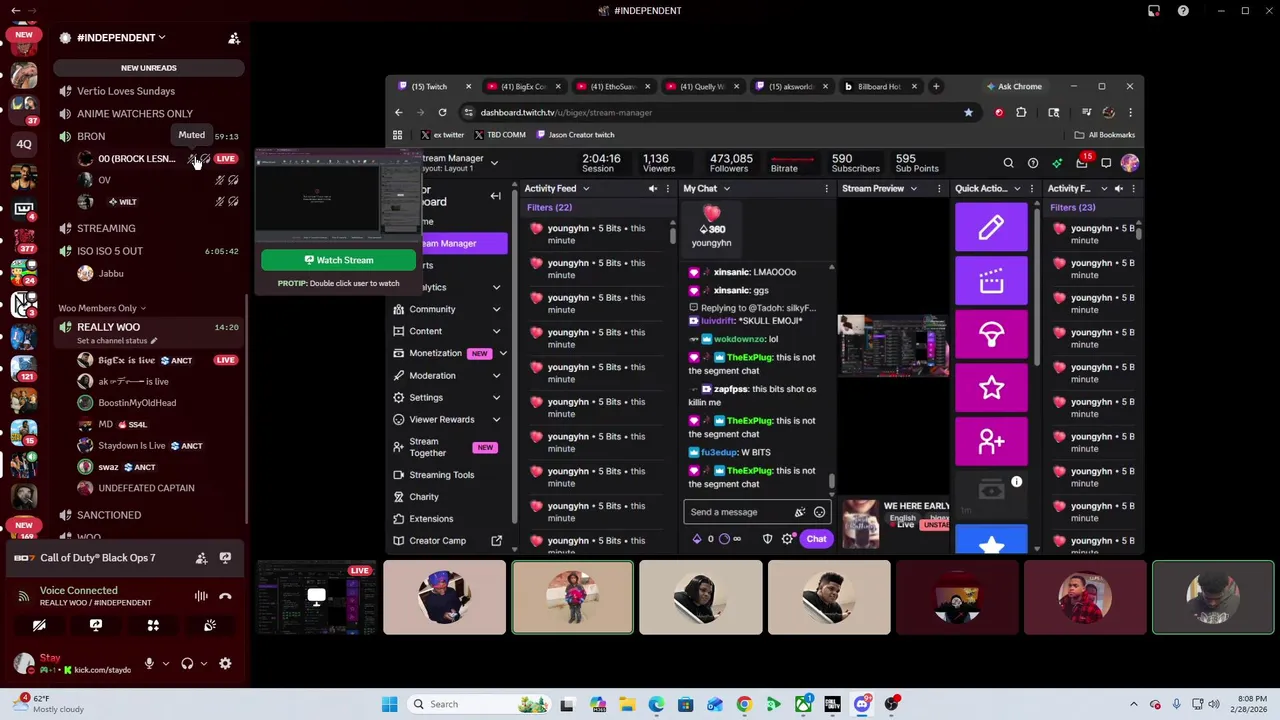Click the star quick action tile

[x=991, y=387]
